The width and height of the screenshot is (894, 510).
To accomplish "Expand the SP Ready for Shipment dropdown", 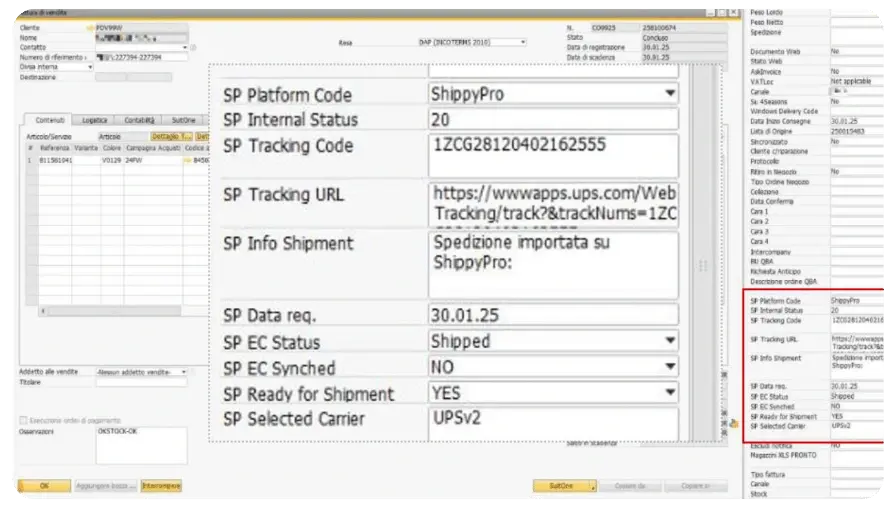I will (670, 392).
